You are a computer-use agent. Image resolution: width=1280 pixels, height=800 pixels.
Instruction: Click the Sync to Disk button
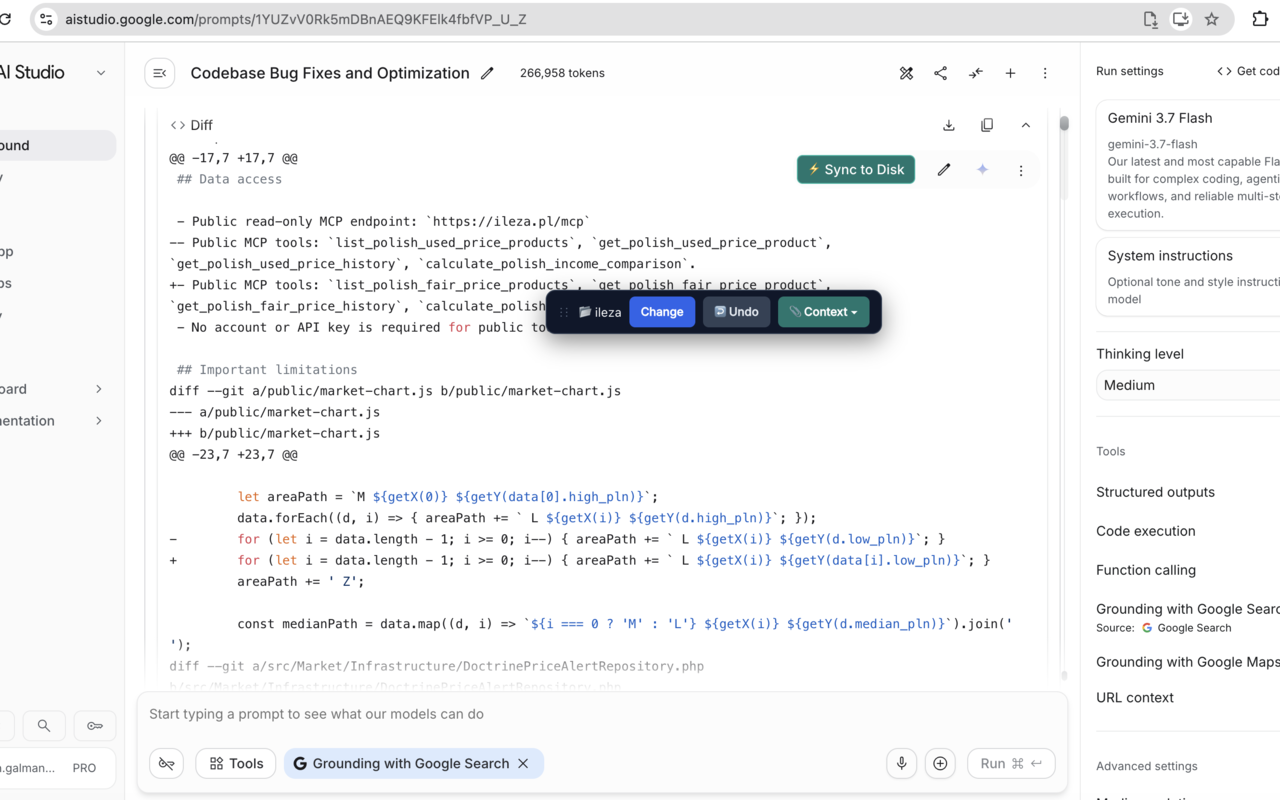click(x=856, y=170)
